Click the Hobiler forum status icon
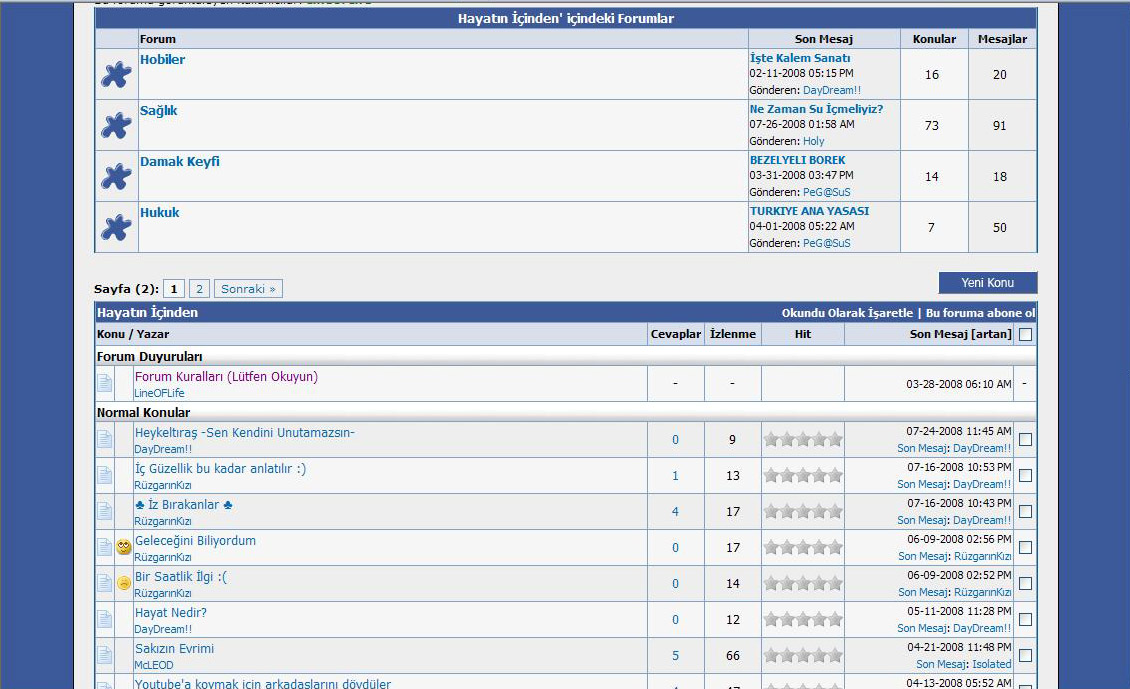The width and height of the screenshot is (1130, 689). click(116, 74)
